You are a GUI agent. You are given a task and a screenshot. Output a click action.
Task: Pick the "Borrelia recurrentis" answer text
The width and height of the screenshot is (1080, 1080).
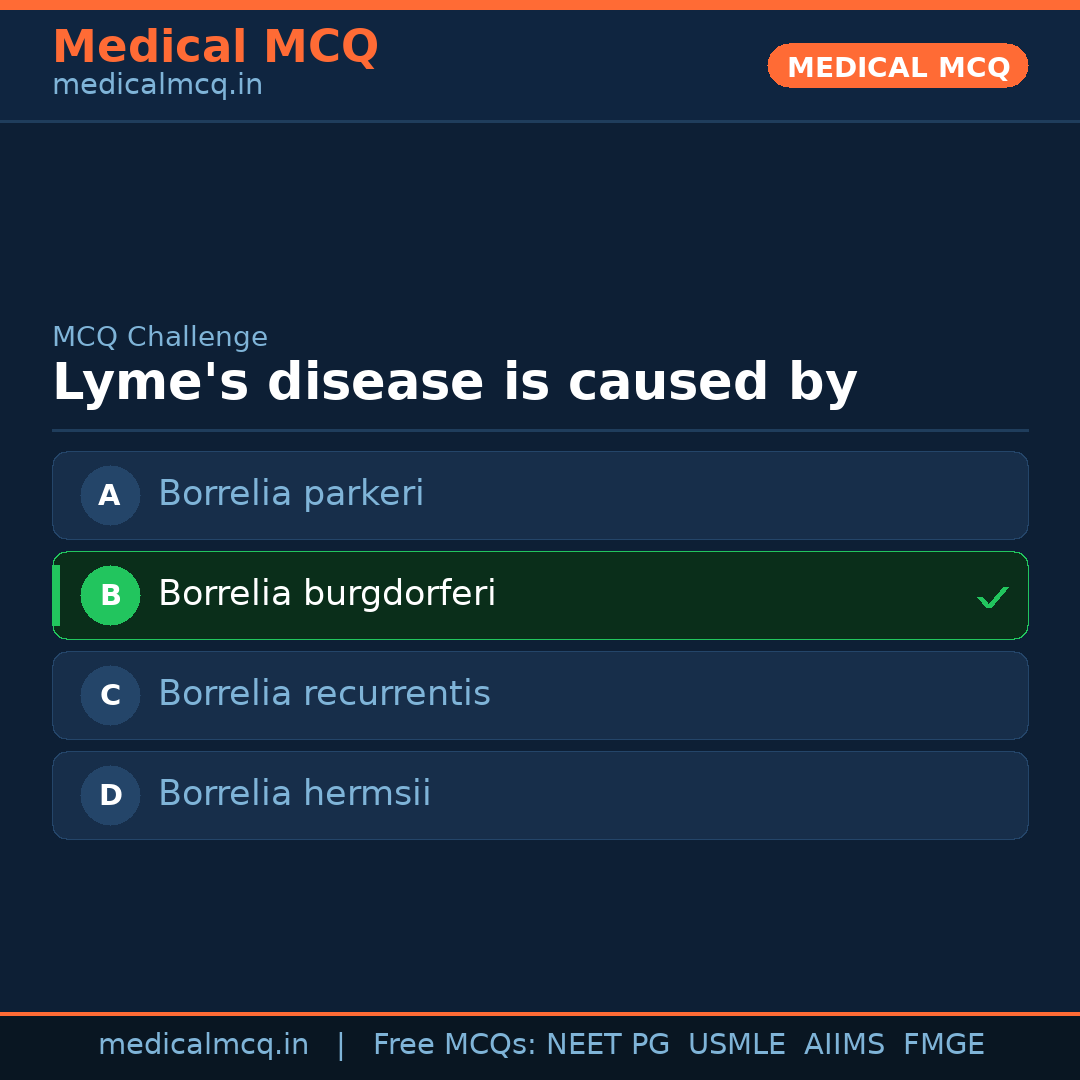(x=324, y=694)
